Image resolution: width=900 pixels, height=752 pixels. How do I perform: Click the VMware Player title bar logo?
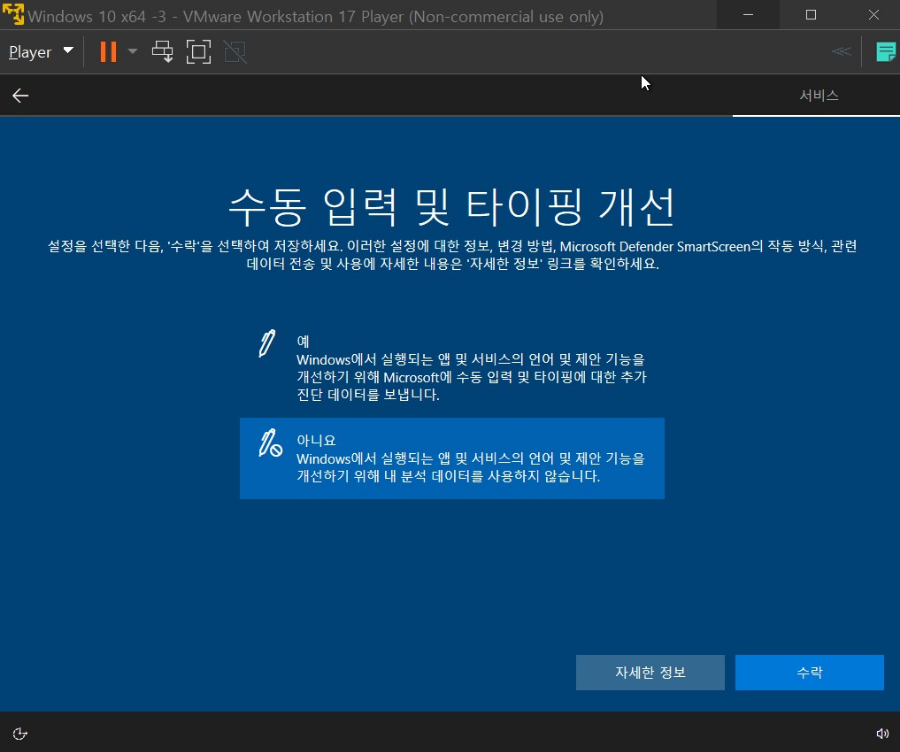(x=13, y=14)
